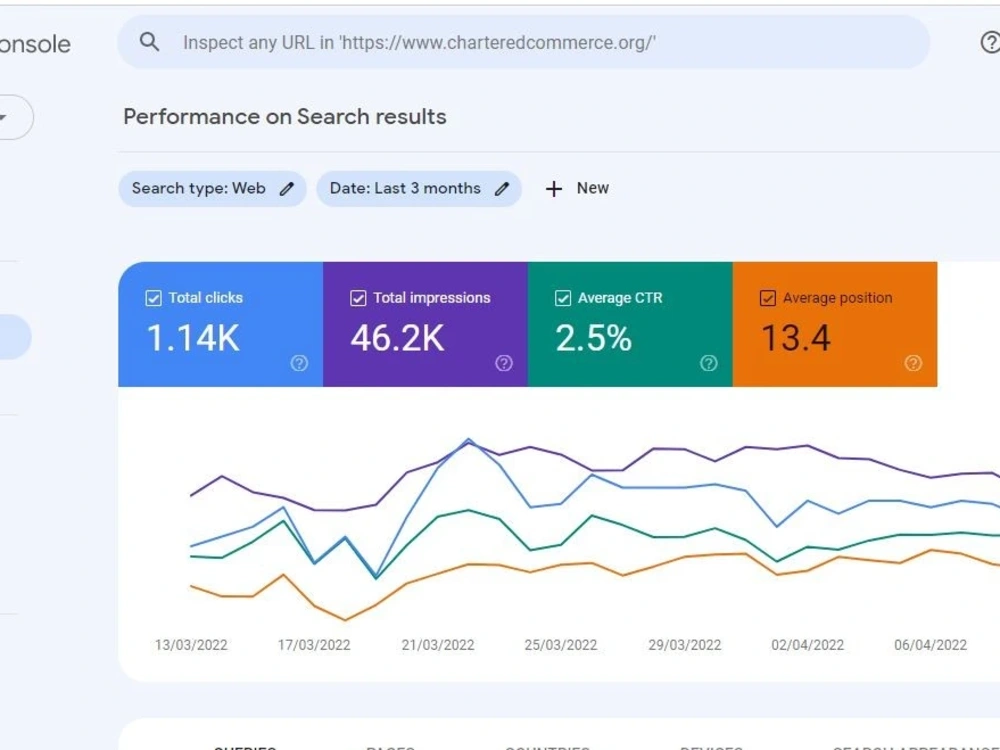The image size is (1000, 750).
Task: Open Average CTR help question mark
Action: pyautogui.click(x=709, y=363)
